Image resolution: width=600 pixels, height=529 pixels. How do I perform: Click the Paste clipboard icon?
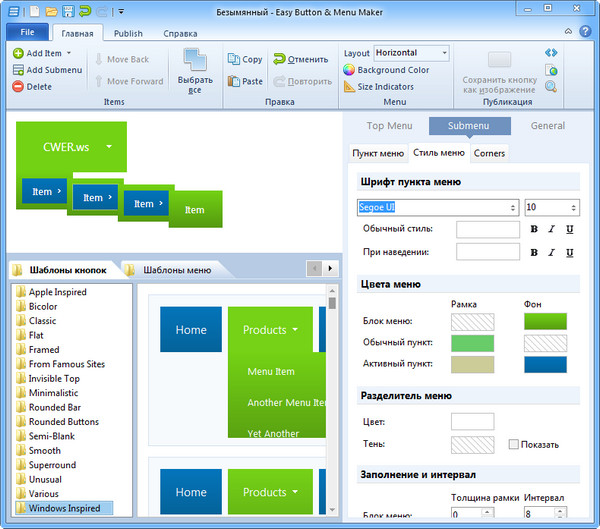pyautogui.click(x=233, y=81)
